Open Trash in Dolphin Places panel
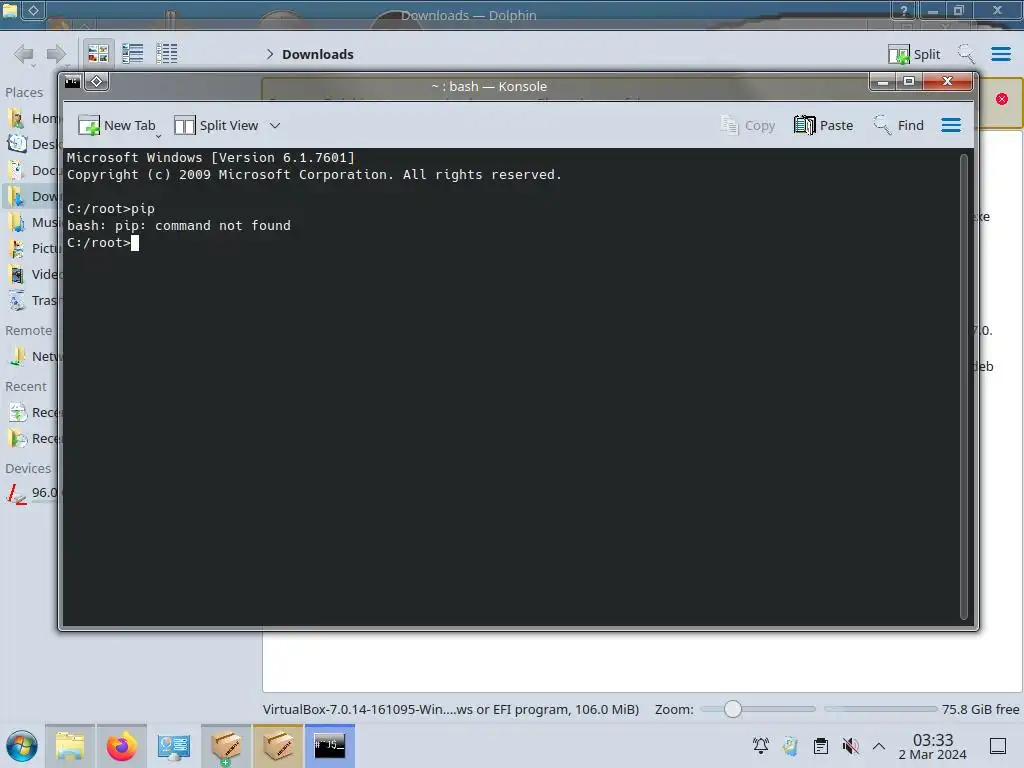Screen dimensions: 1024x768 click(33, 300)
